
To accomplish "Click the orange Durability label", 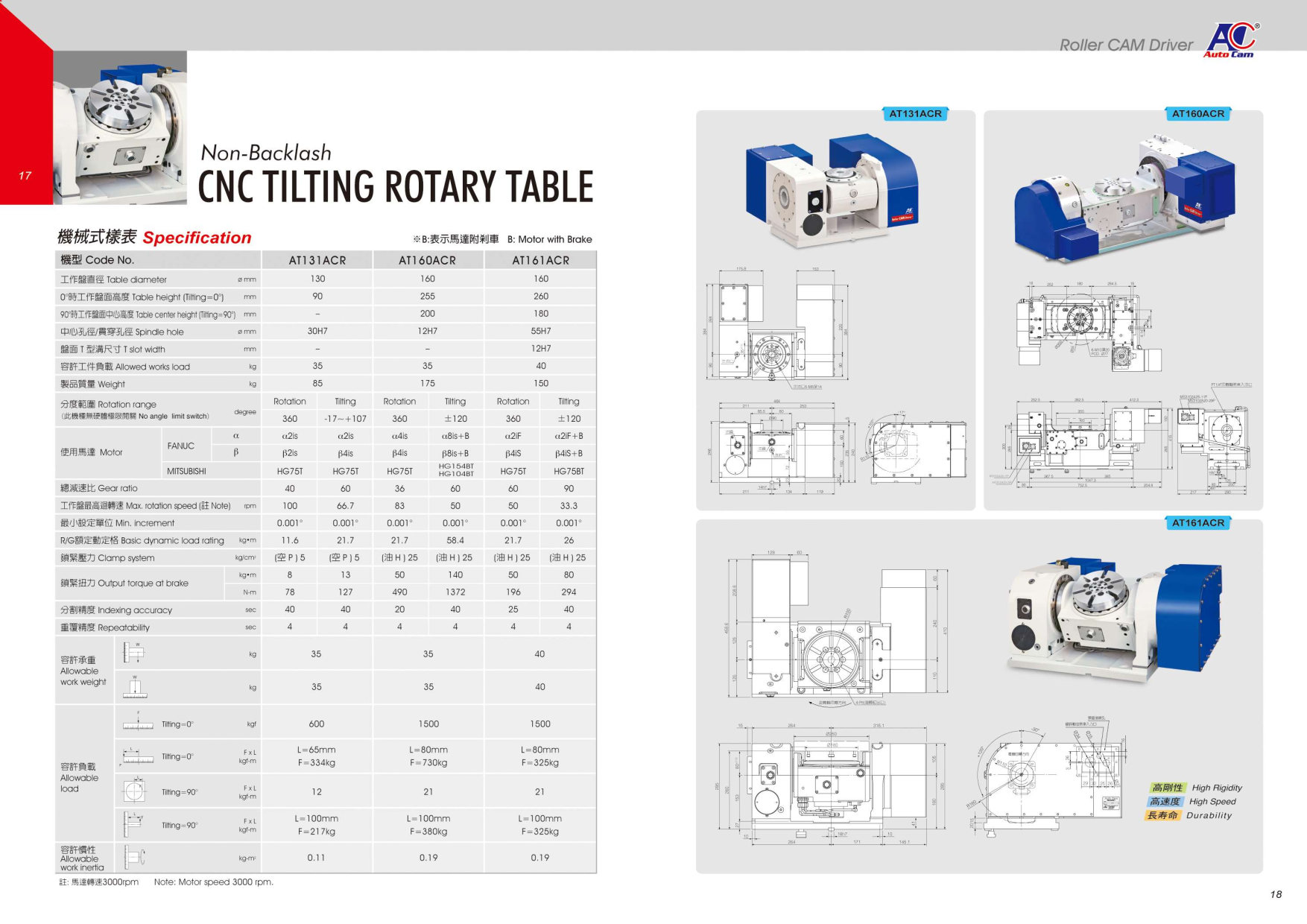I will 1163,815.
